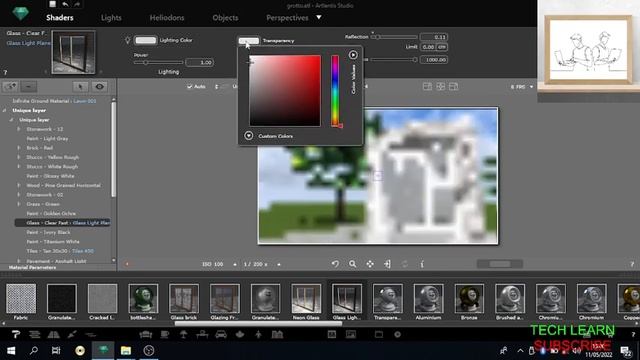Select Glass - Clear Fast material row
This screenshot has width=640, height=360.
tap(62, 223)
